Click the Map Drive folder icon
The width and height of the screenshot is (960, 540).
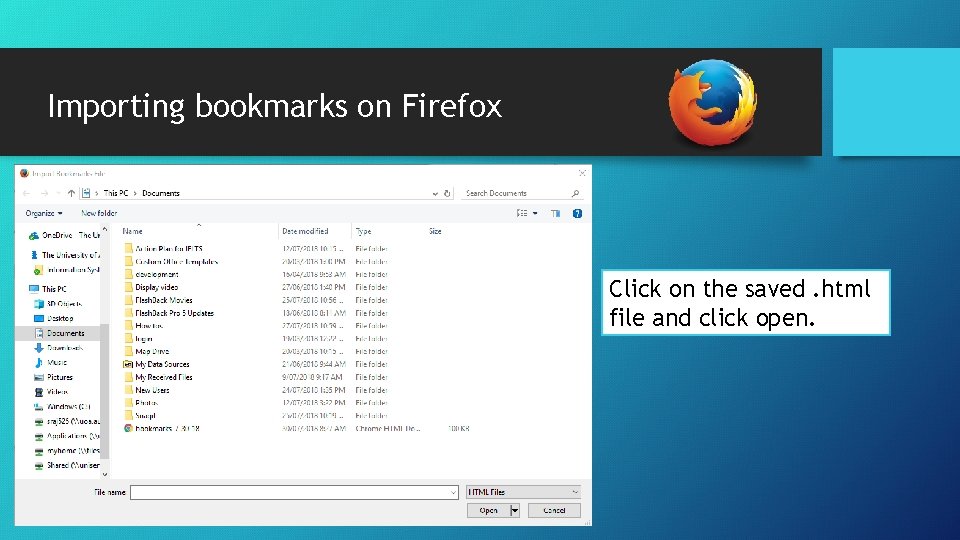[x=128, y=351]
